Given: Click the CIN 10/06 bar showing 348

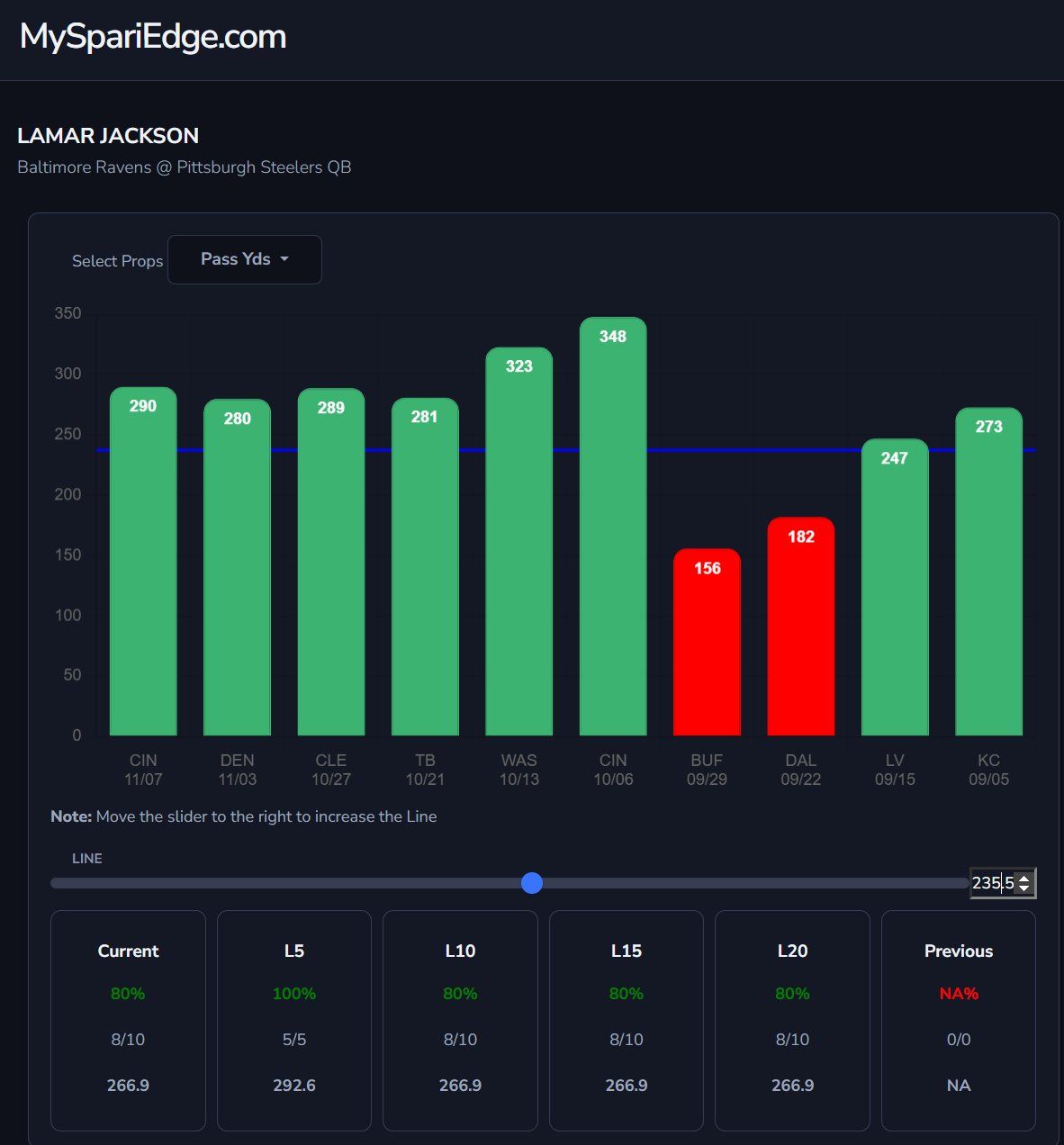Looking at the screenshot, I should (613, 527).
